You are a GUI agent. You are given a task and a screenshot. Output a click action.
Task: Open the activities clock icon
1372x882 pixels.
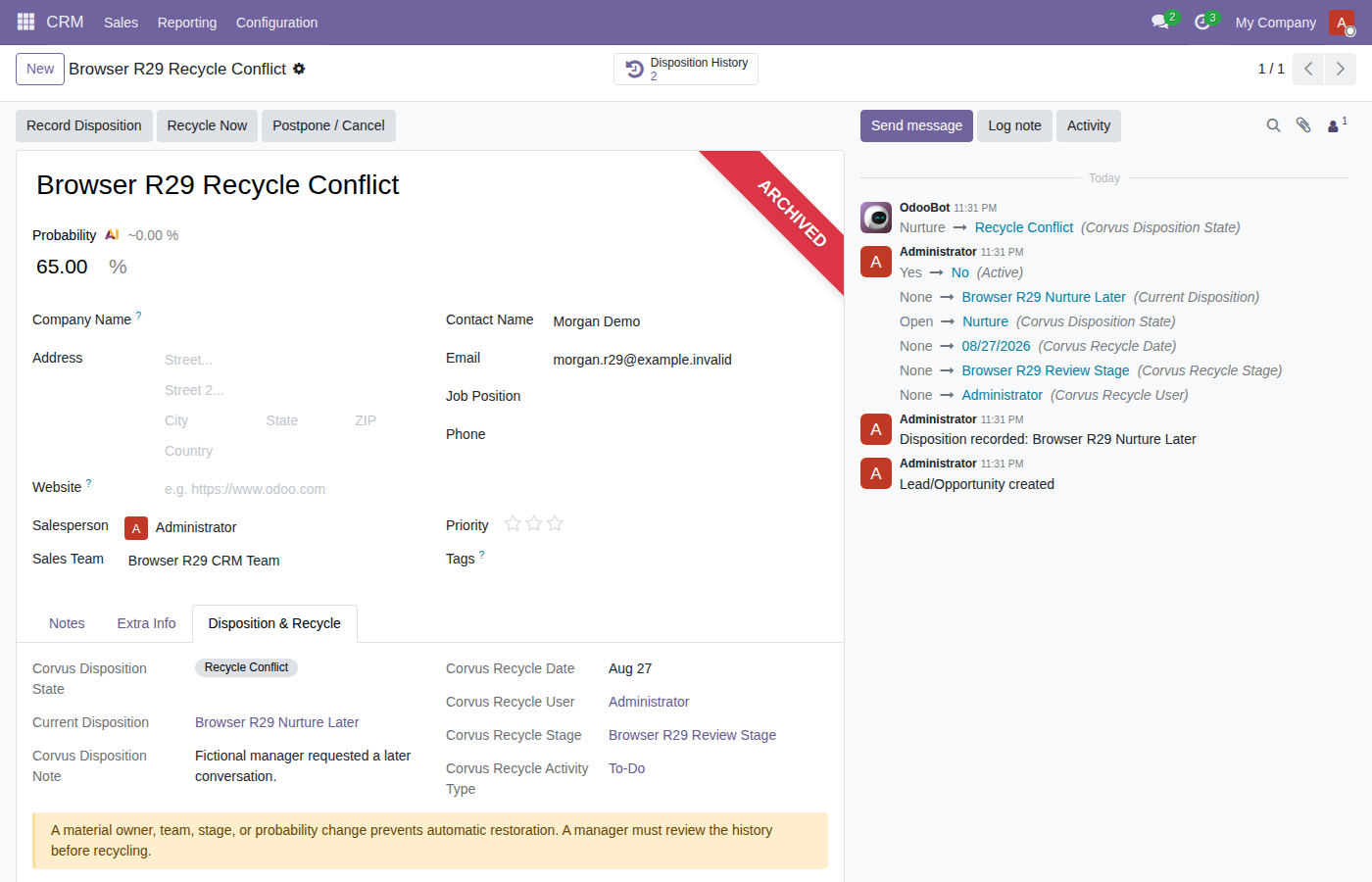coord(1204,22)
